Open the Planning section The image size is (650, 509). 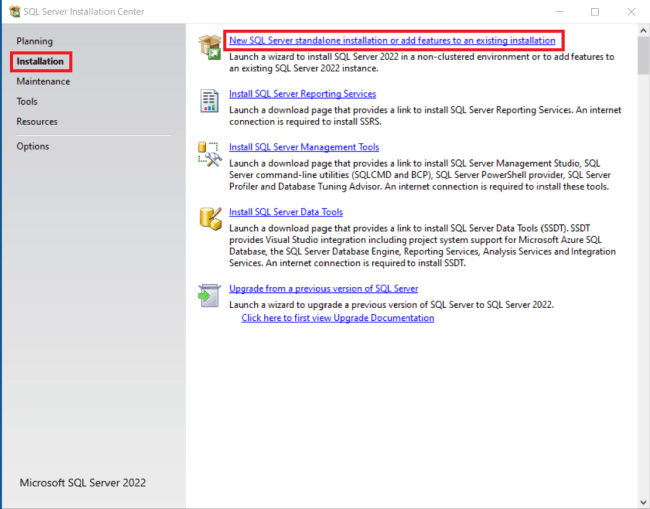pos(34,41)
